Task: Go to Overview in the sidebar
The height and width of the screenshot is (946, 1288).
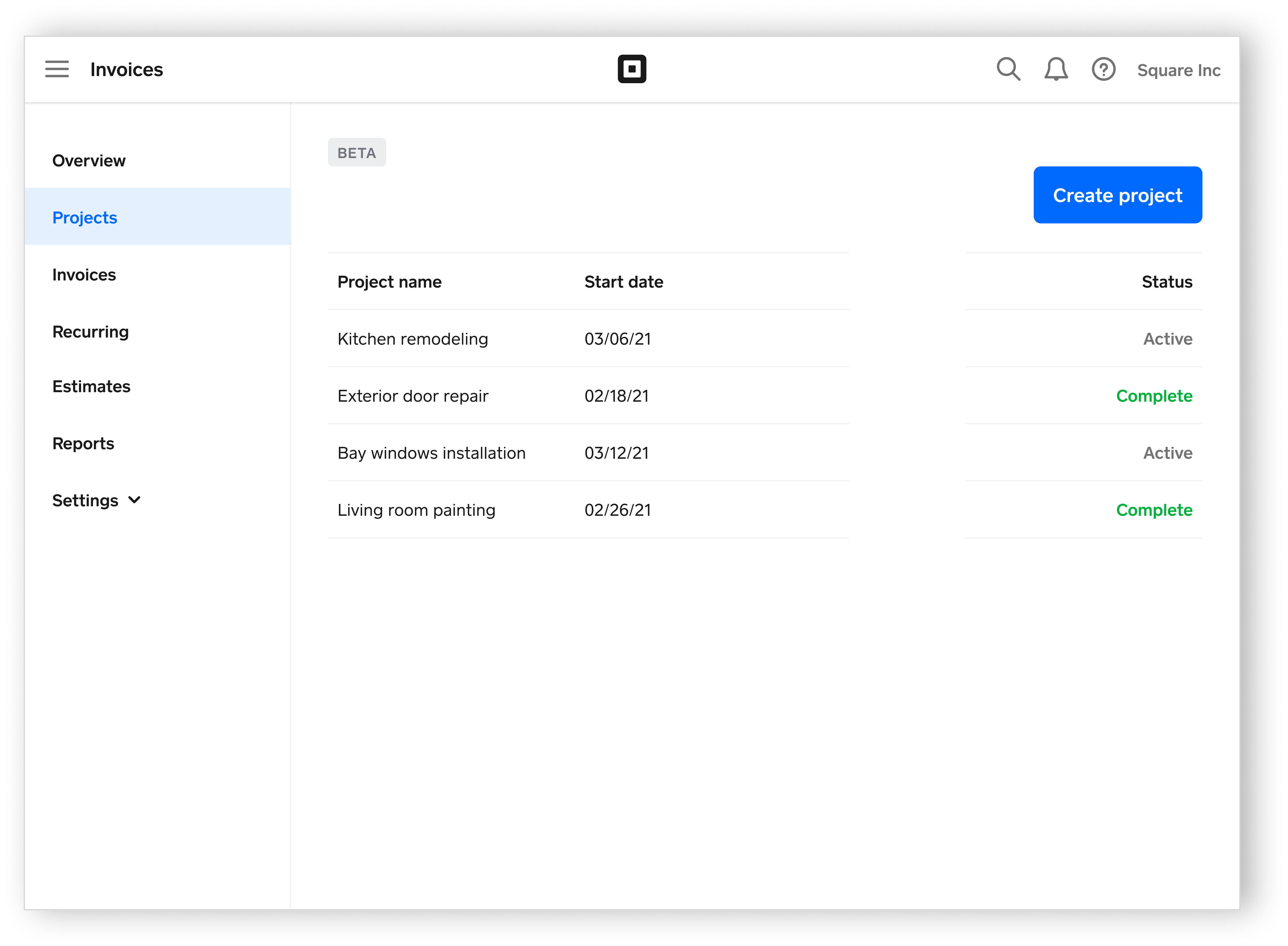Action: [x=89, y=161]
